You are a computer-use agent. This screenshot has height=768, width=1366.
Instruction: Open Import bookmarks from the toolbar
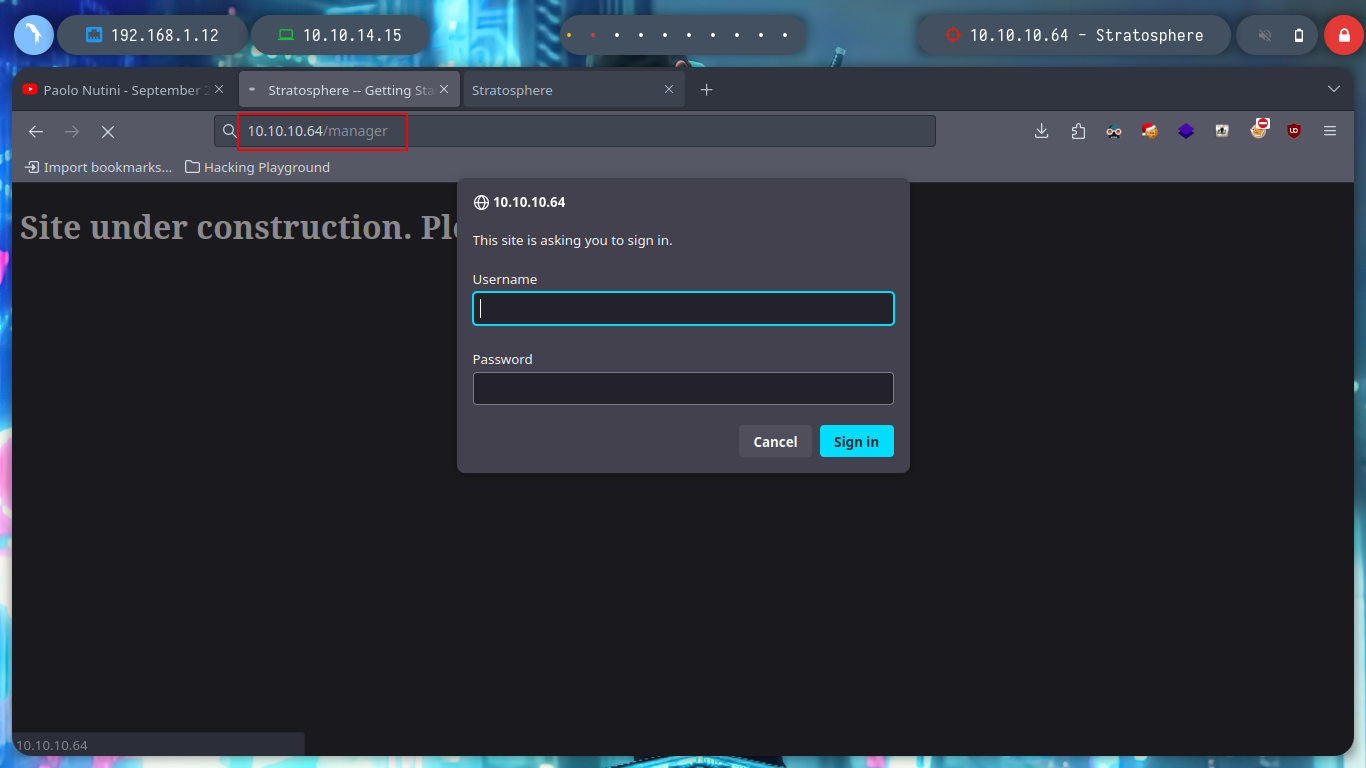coord(98,167)
